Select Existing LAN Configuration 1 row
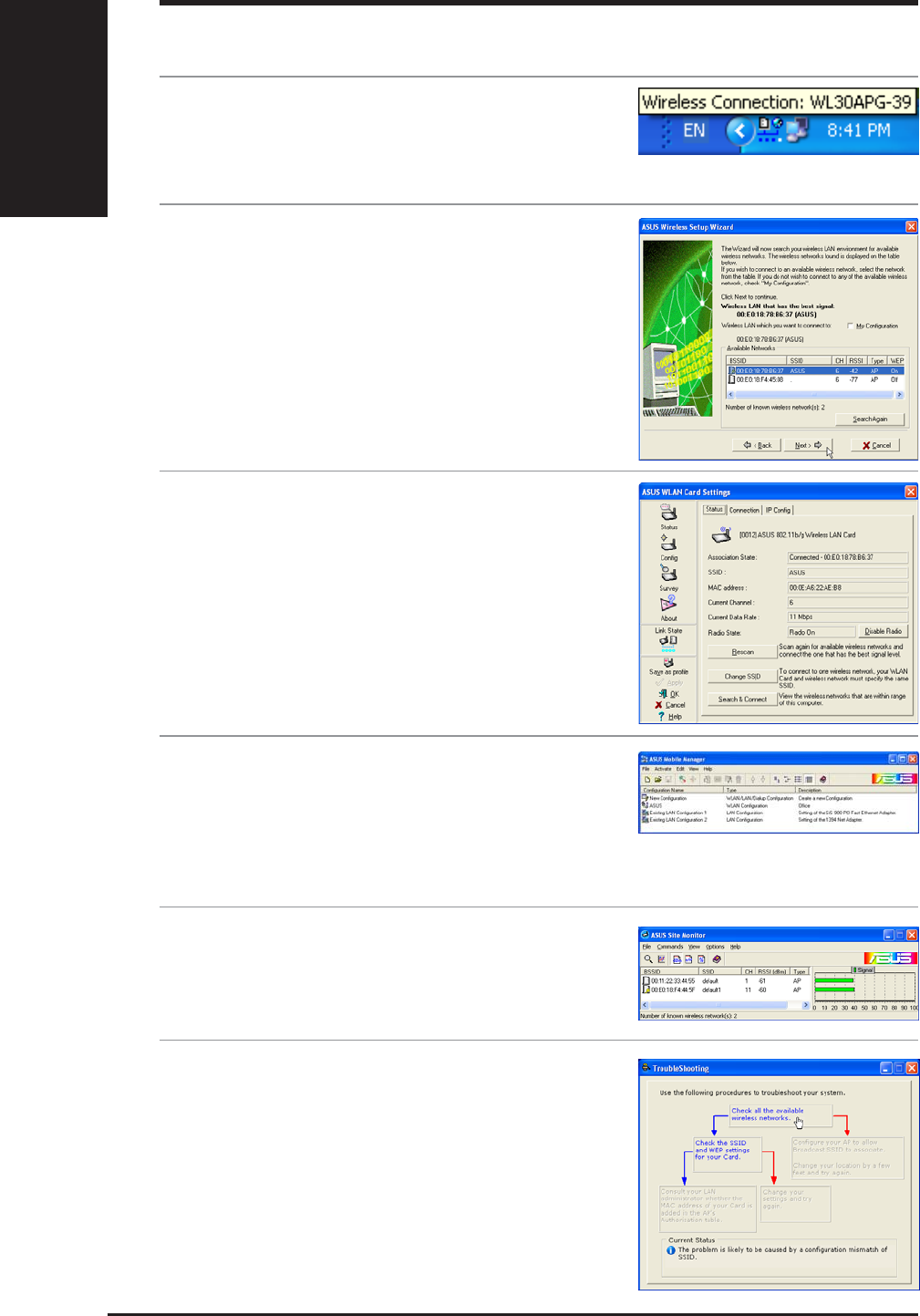Image resolution: width=920 pixels, height=1316 pixels. point(778,813)
